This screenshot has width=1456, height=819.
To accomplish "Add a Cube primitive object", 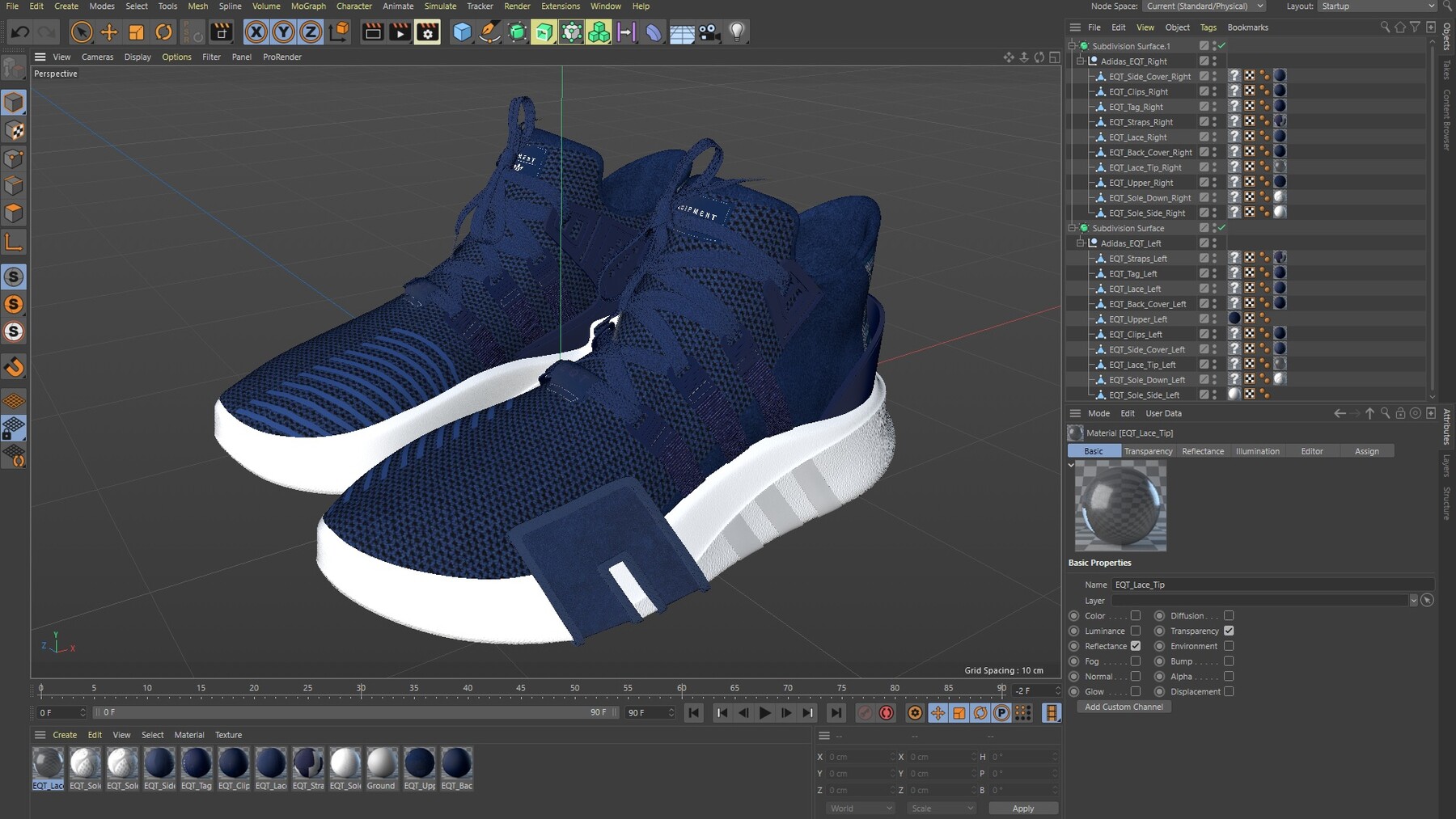I will click(x=462, y=32).
